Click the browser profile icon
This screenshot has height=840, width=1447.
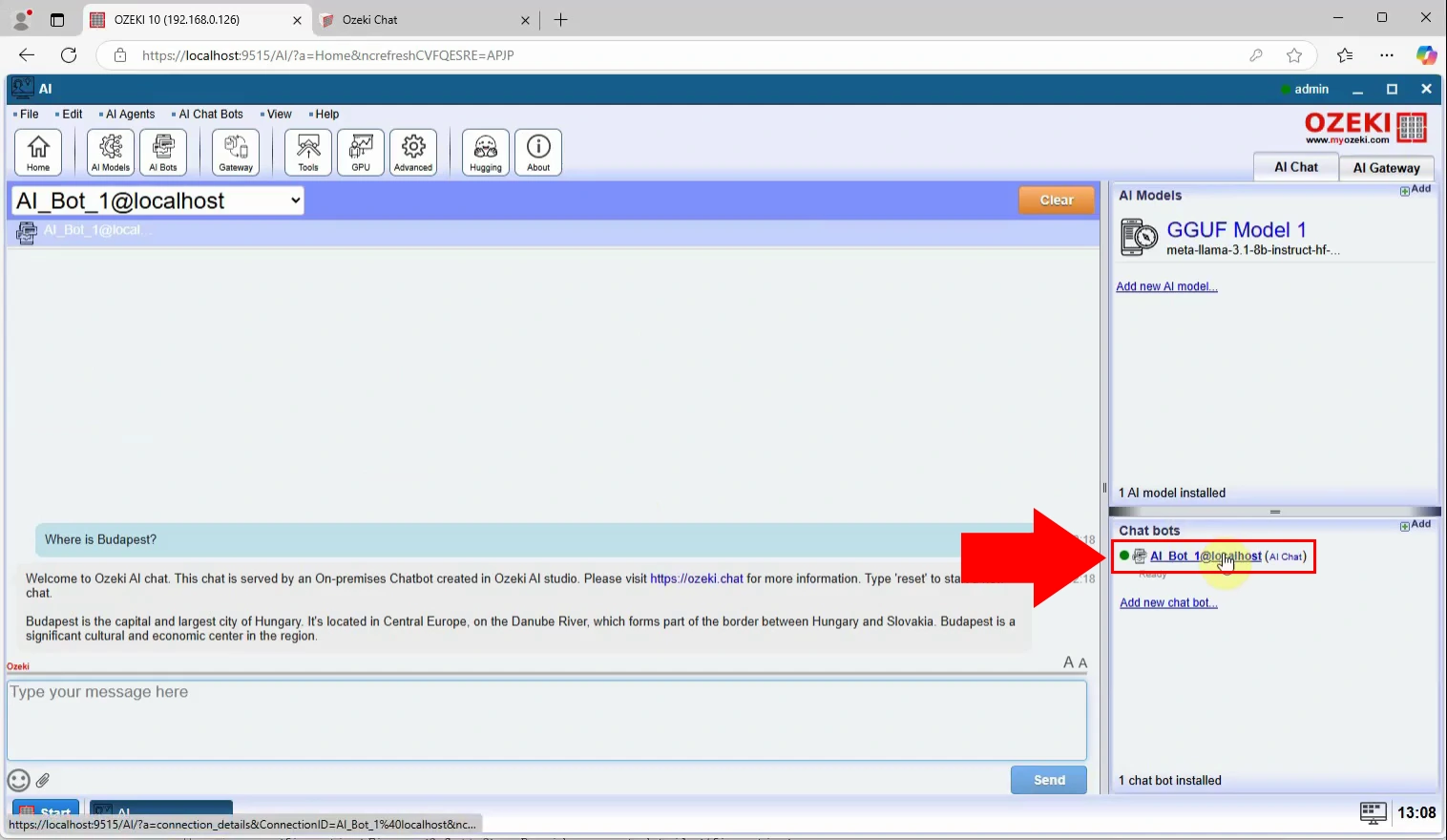tap(21, 19)
